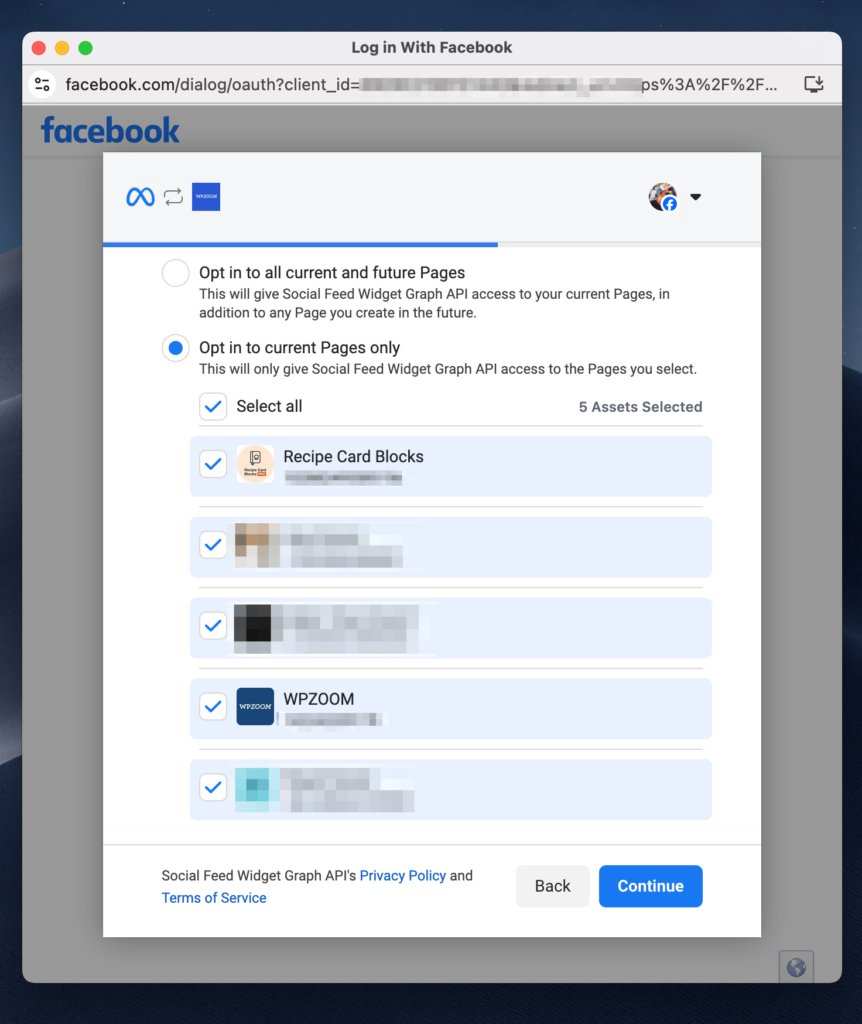Screen dimensions: 862x1024
Task: Select 'Opt in to current Pages only' radio
Action: [176, 348]
